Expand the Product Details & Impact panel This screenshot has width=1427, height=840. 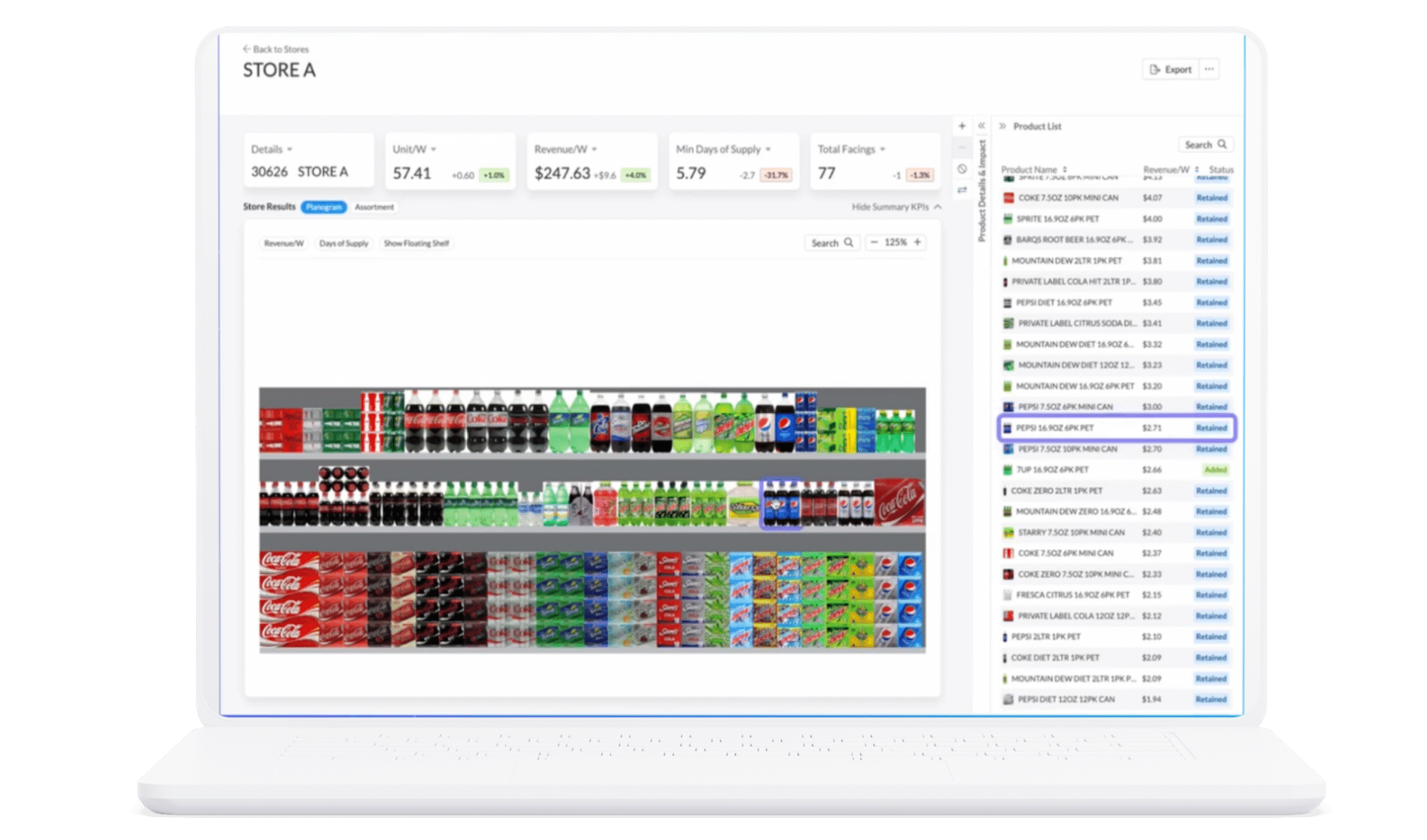pyautogui.click(x=981, y=126)
